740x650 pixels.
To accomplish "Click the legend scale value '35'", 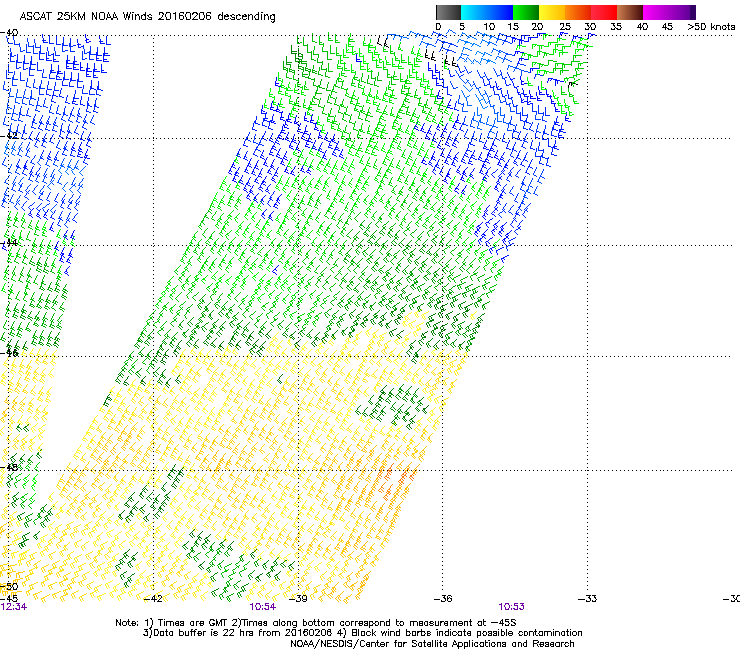I will click(616, 27).
